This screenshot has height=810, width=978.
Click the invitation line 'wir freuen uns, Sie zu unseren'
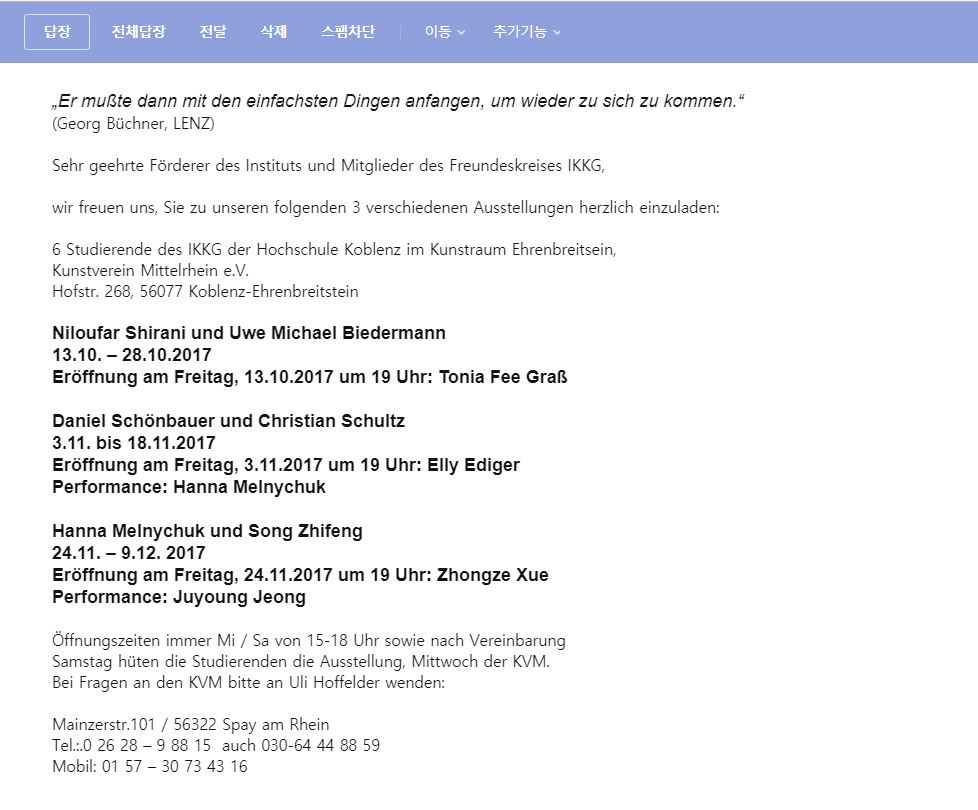click(x=386, y=208)
